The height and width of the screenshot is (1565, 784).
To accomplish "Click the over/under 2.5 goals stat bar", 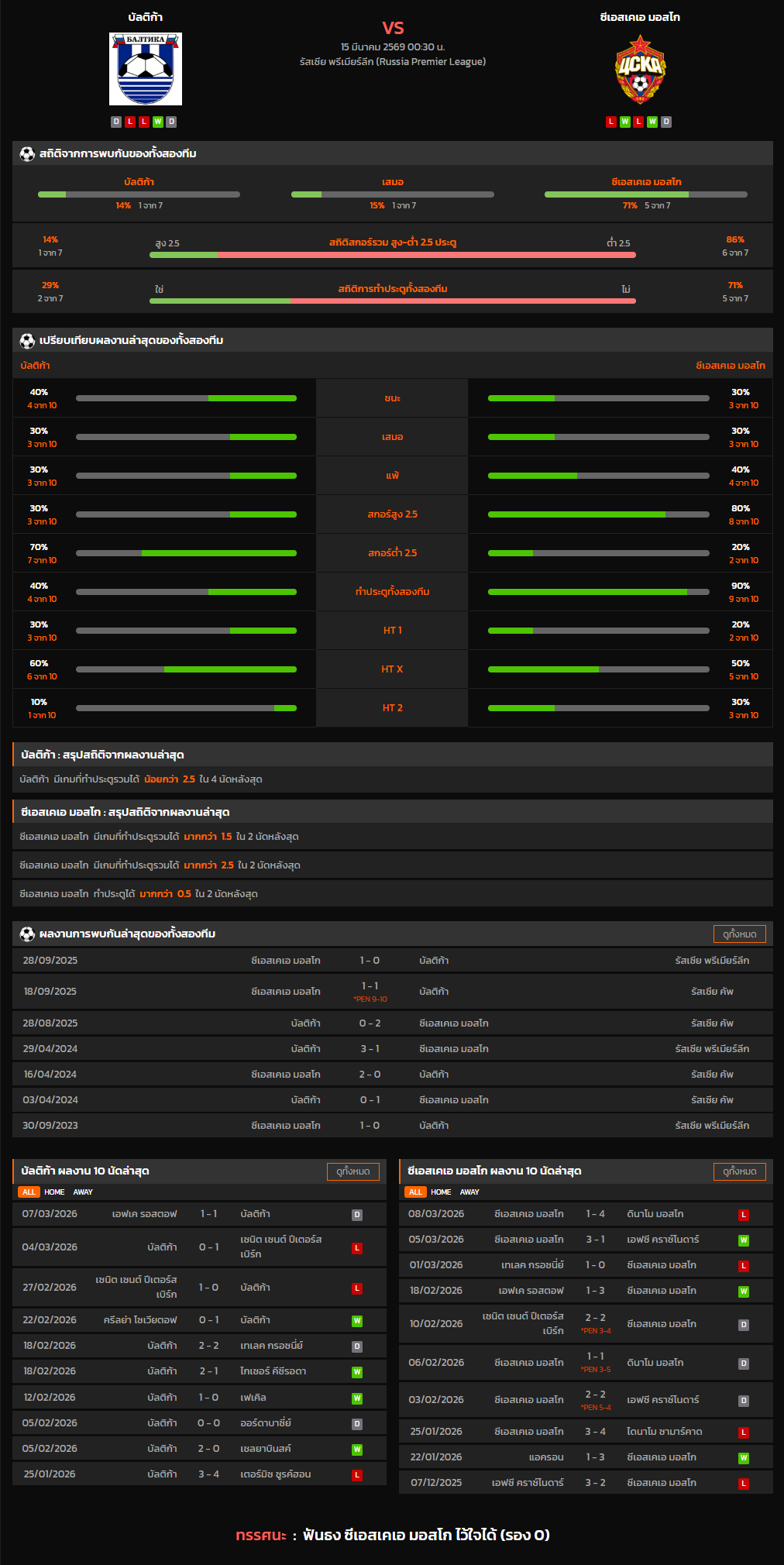I will (x=392, y=254).
